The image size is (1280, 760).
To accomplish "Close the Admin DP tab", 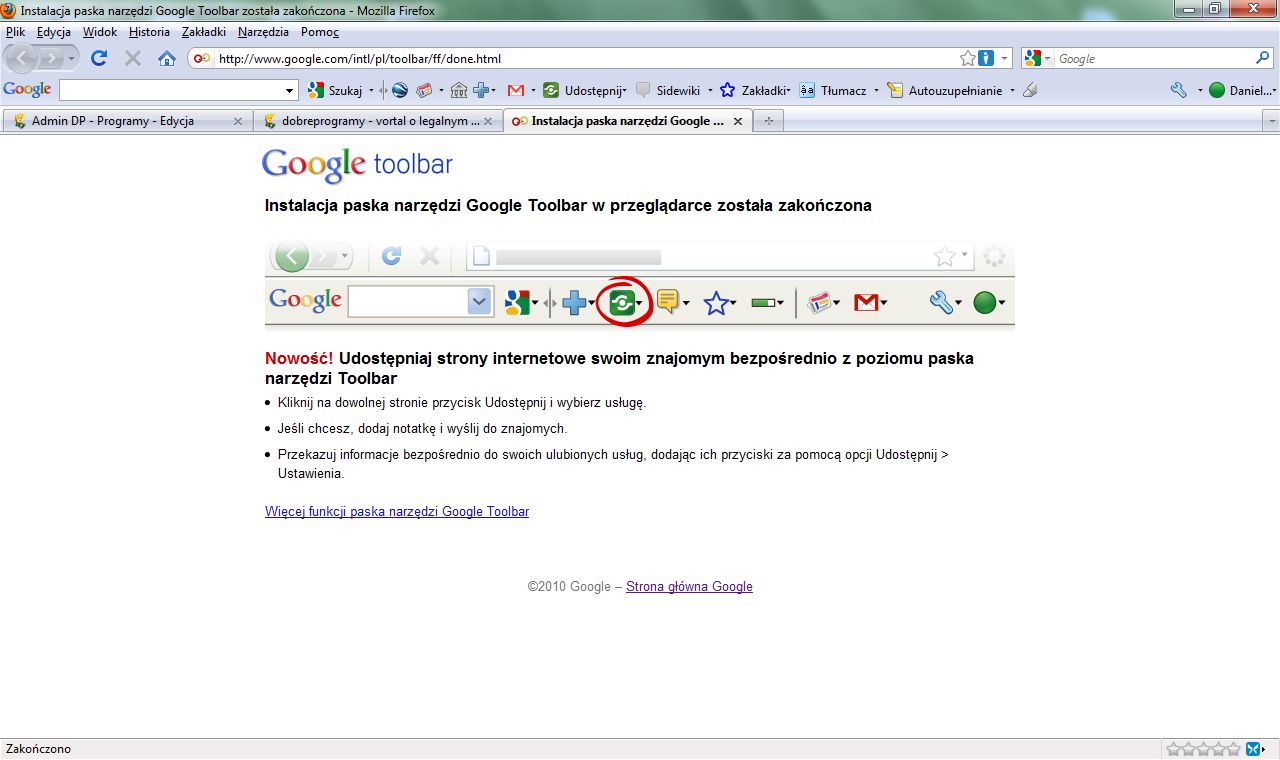I will pos(238,121).
